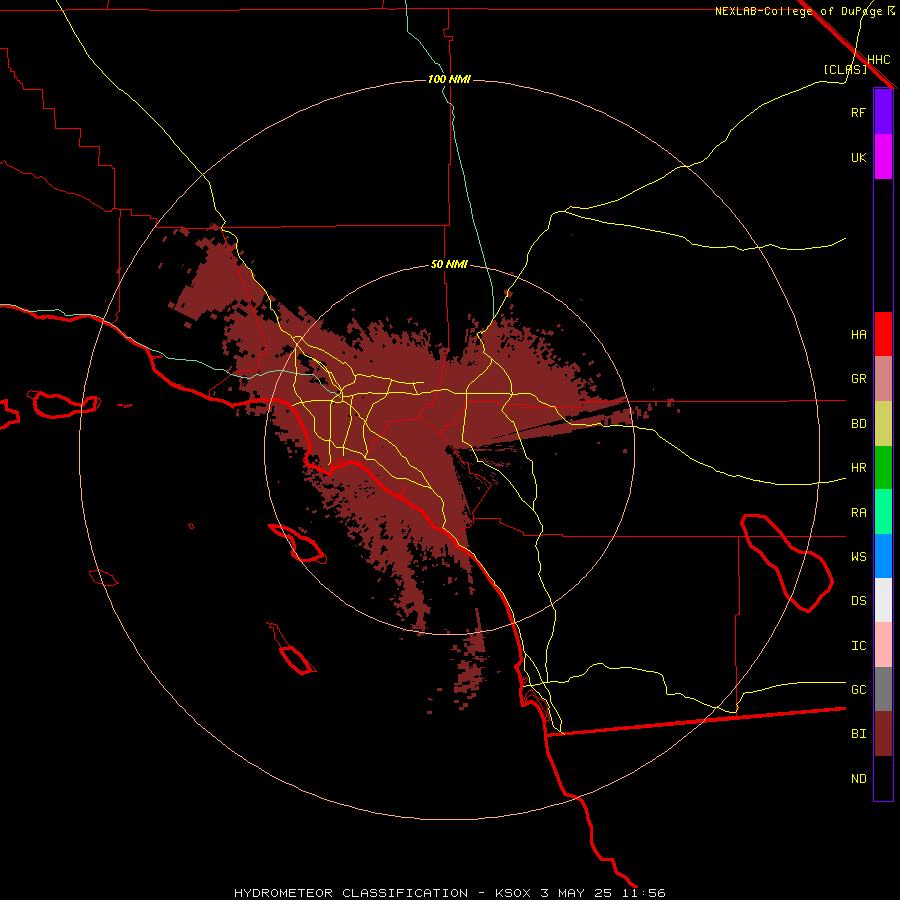The image size is (900, 900).
Task: Click the IC legend label
Action: coord(858,646)
